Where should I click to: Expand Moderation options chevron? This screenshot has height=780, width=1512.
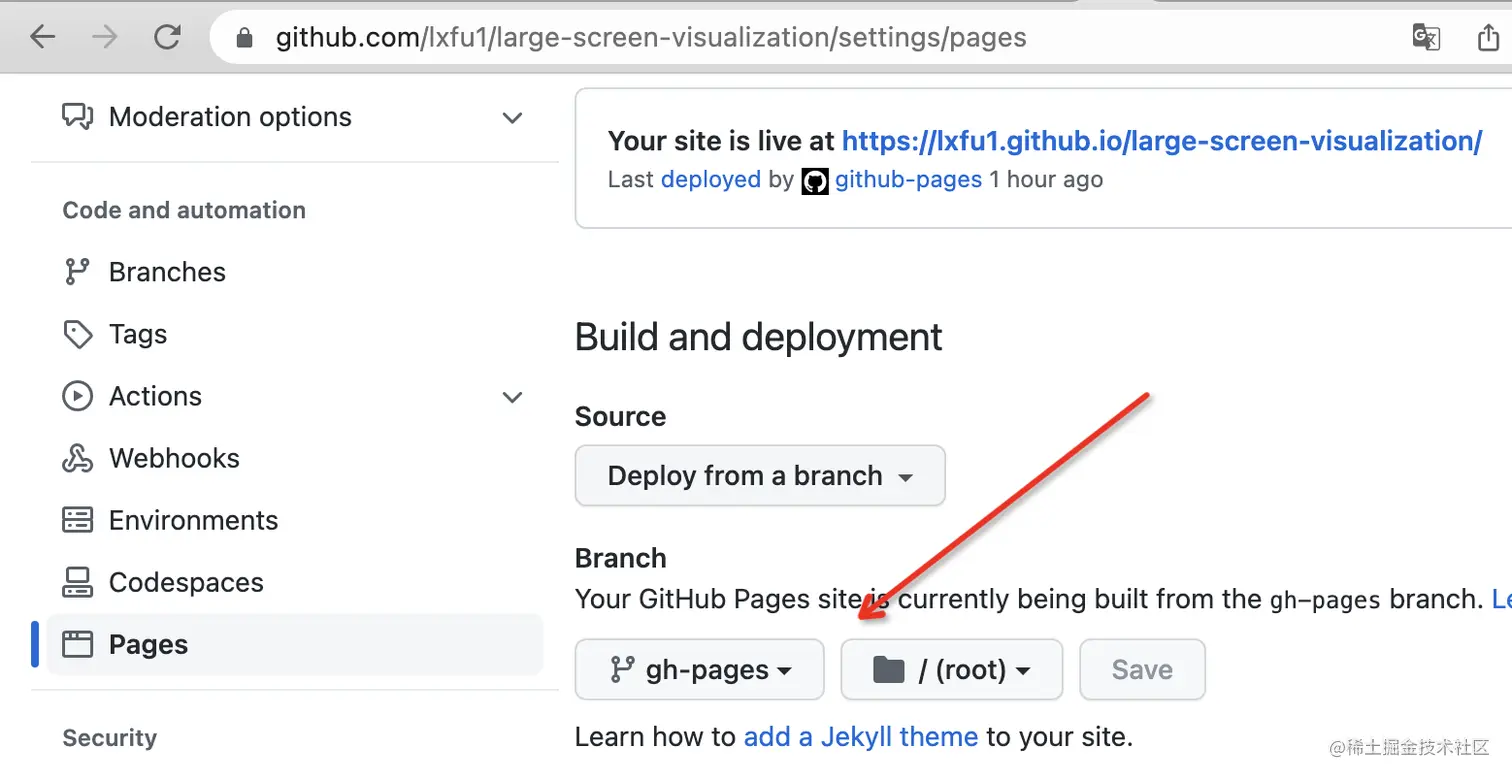click(512, 118)
